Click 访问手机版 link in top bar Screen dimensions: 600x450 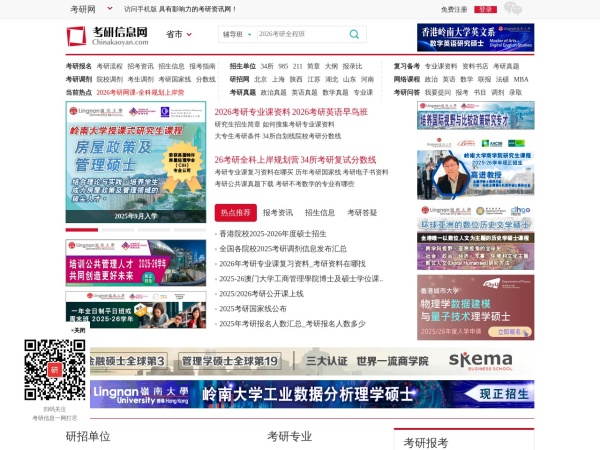[x=140, y=9]
